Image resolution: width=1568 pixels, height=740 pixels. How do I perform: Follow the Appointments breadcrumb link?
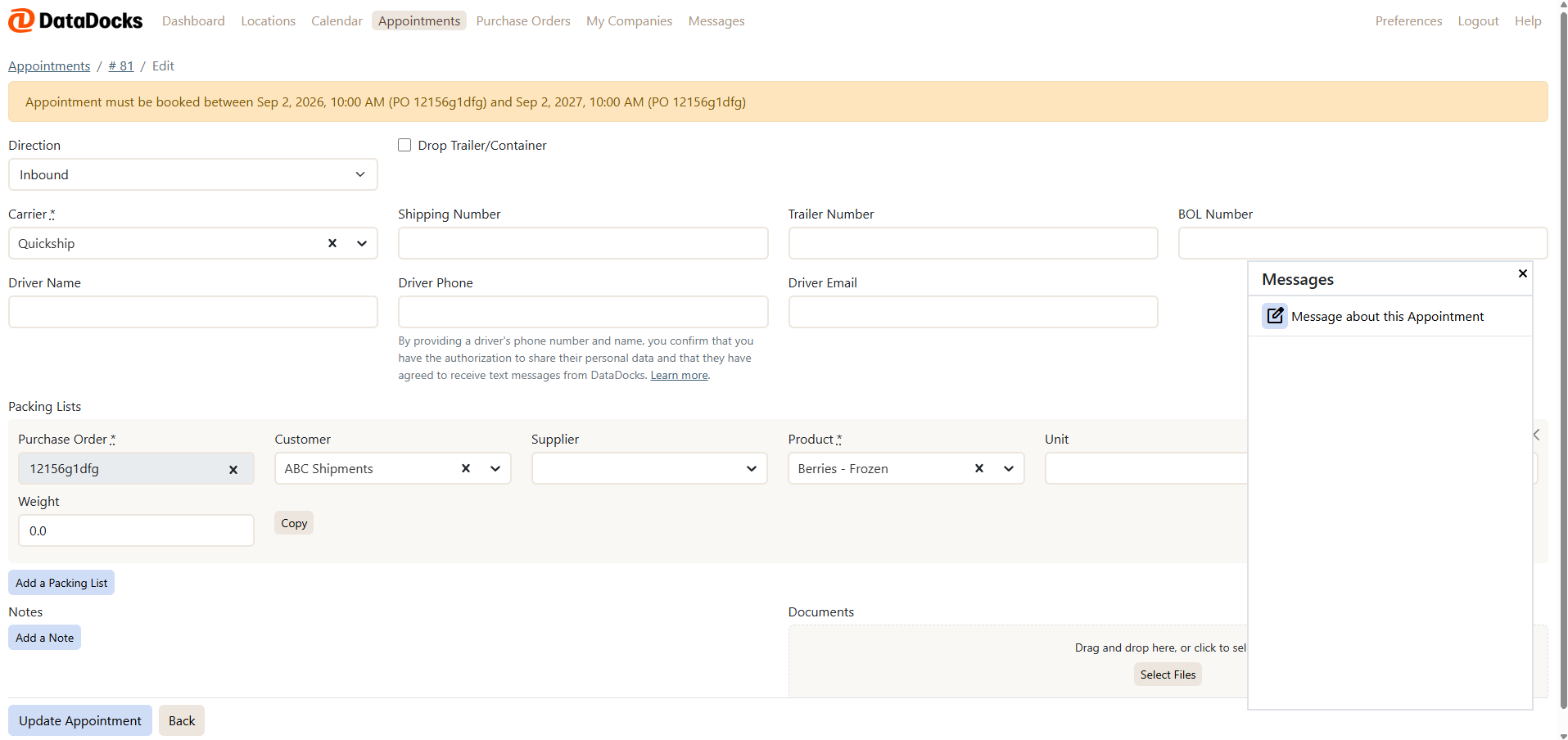[x=49, y=65]
